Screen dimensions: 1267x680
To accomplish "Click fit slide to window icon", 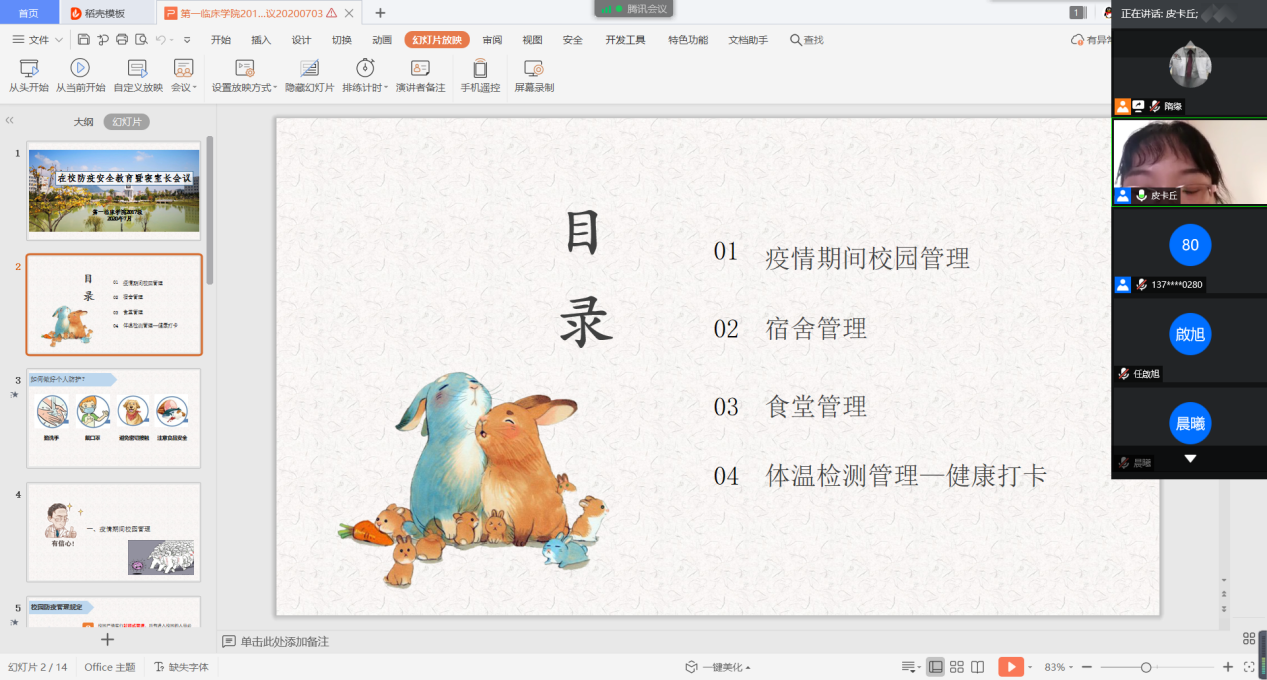I will 1249,667.
